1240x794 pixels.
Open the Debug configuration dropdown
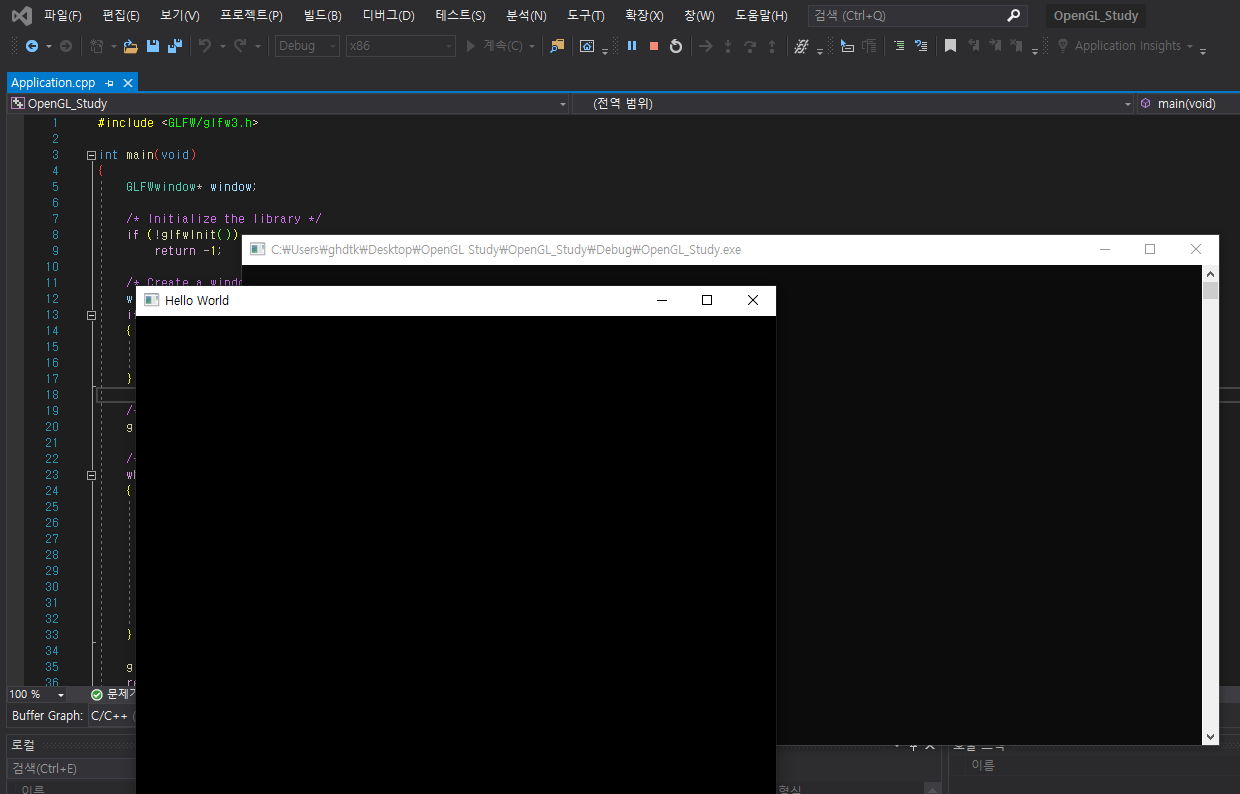pyautogui.click(x=307, y=46)
